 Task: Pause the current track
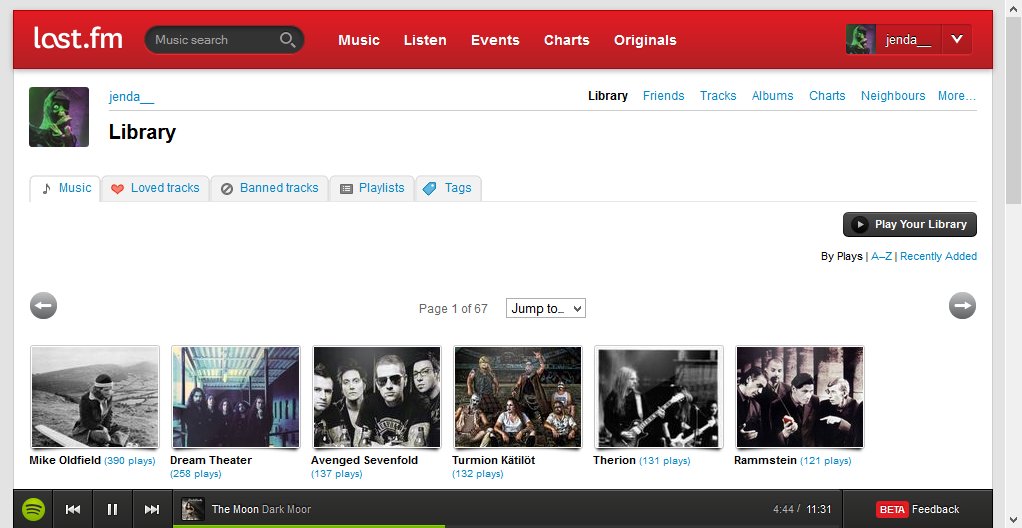(113, 509)
